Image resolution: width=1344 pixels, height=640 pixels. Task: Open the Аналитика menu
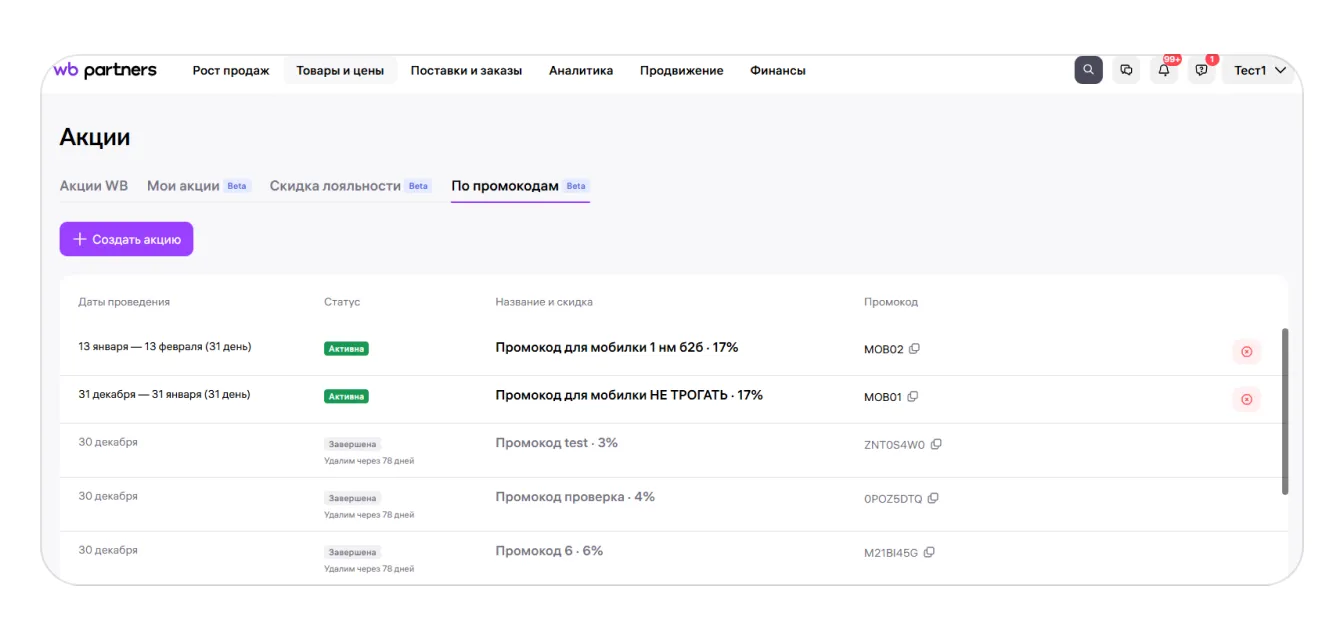coord(581,70)
